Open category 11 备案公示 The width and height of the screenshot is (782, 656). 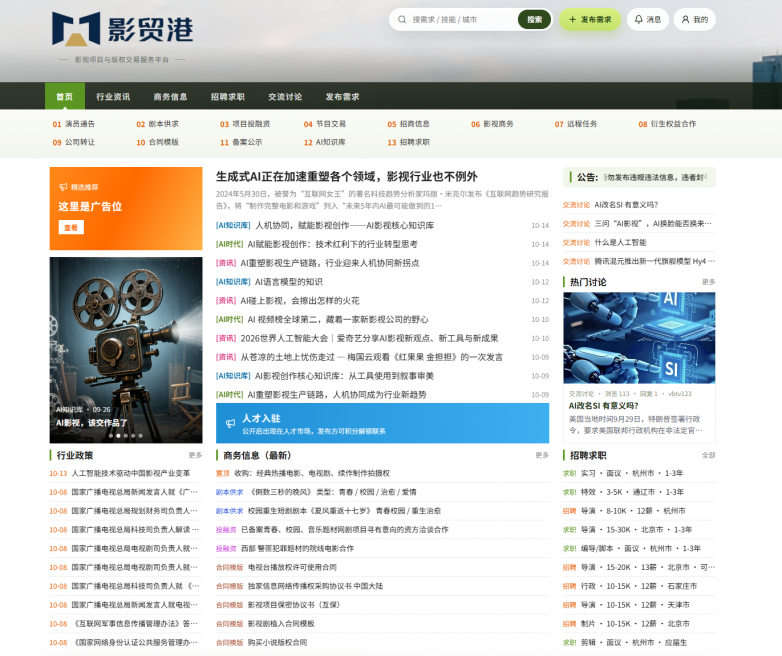241,142
